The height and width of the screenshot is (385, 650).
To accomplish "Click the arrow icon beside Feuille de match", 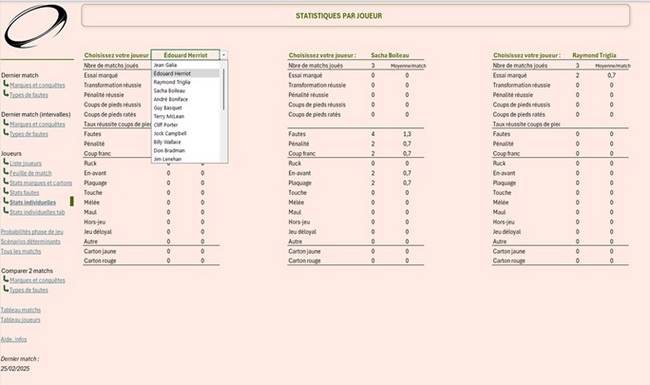I will pos(6,172).
